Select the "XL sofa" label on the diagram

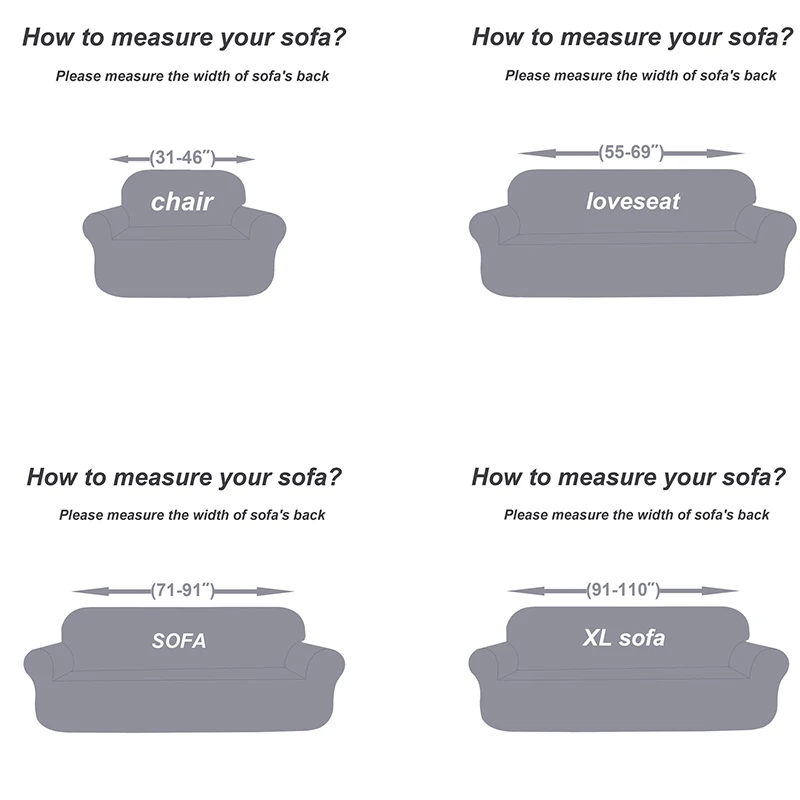(623, 637)
